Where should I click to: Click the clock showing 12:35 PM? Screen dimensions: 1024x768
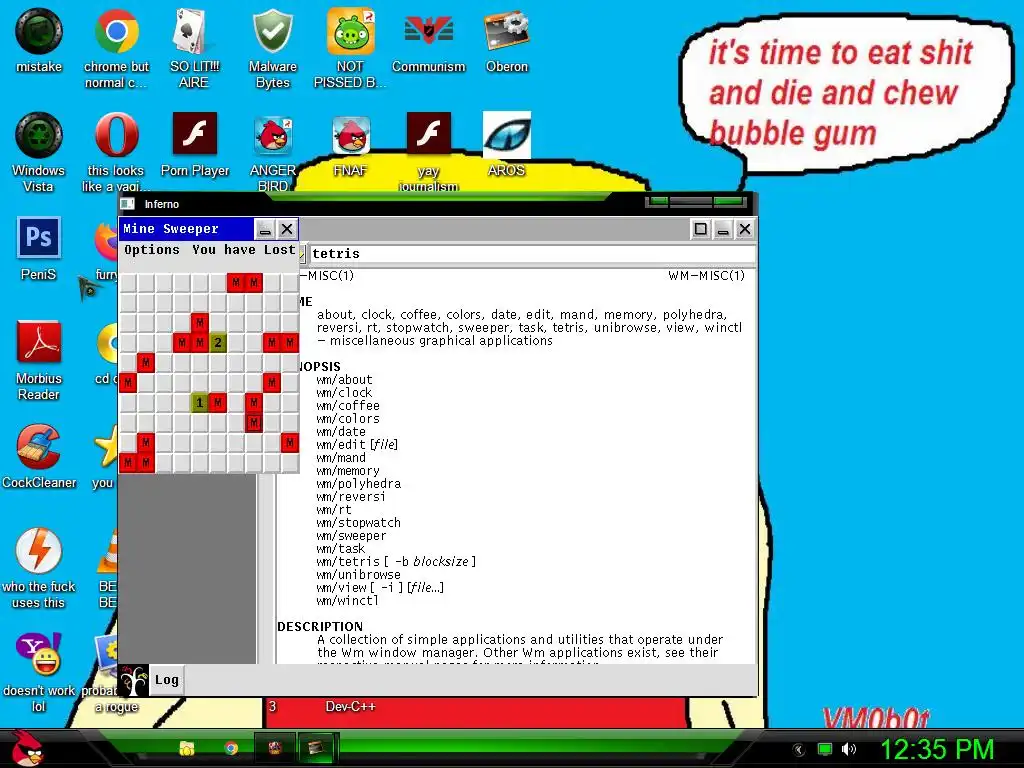coord(937,749)
